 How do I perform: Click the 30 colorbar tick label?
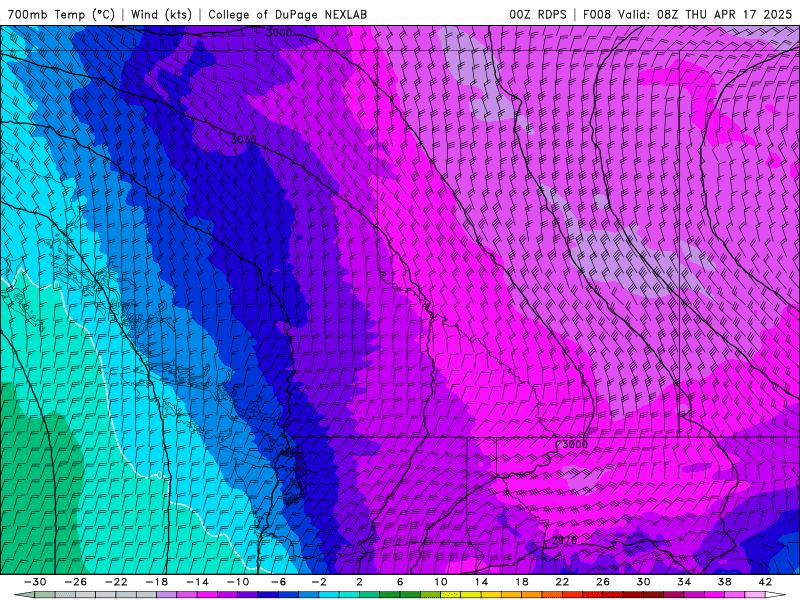pos(643,582)
